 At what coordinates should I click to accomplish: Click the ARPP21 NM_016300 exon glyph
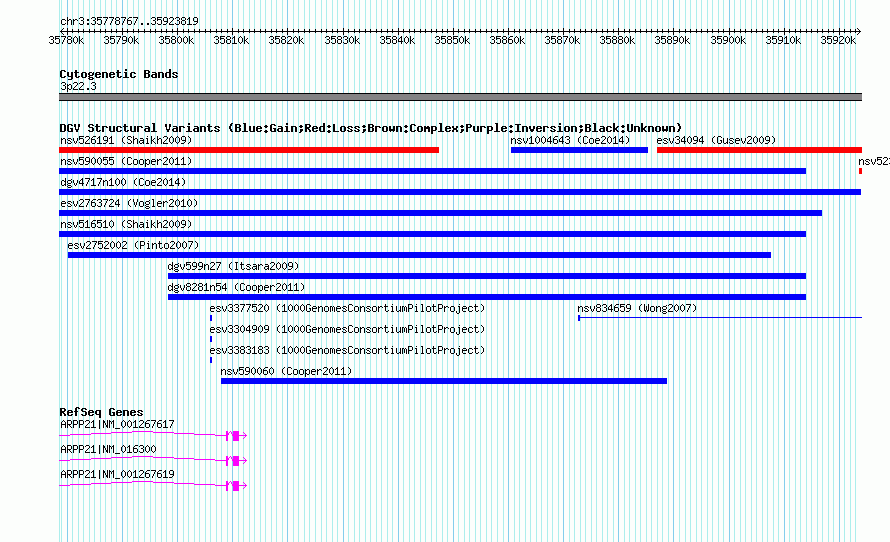pyautogui.click(x=236, y=461)
